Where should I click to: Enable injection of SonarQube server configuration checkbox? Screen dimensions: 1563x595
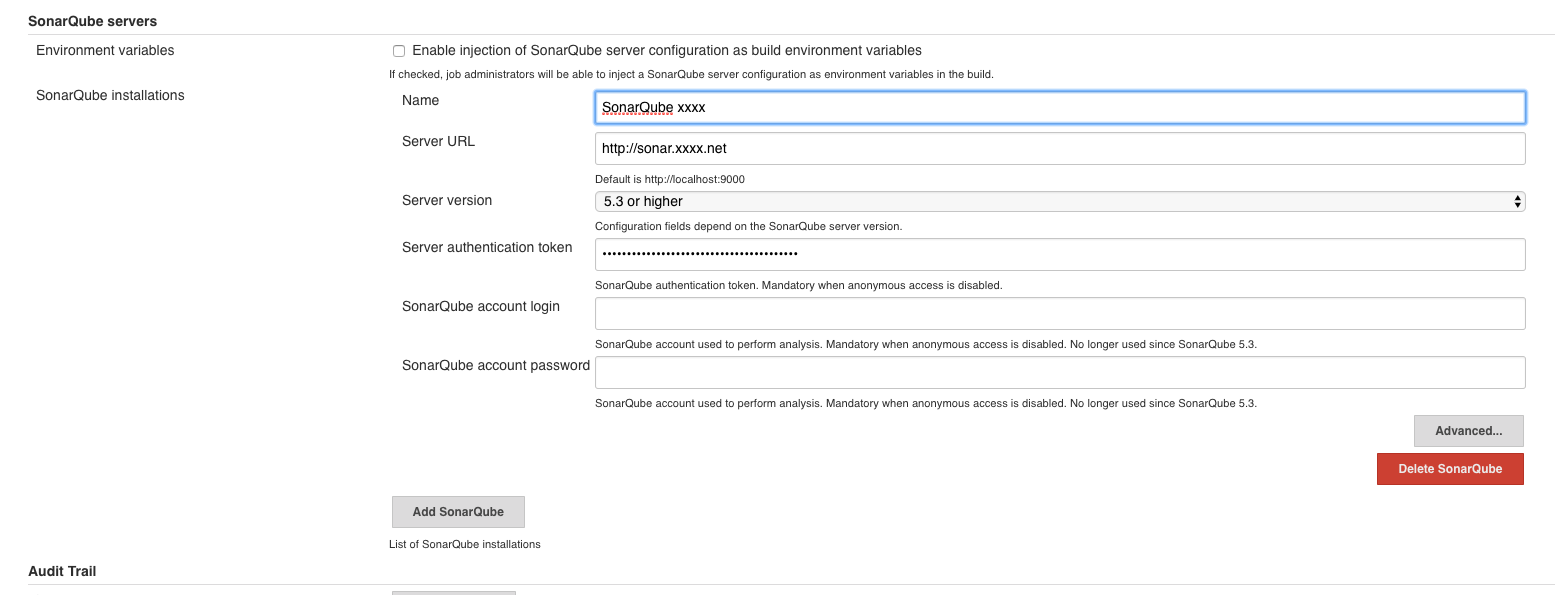pos(399,50)
